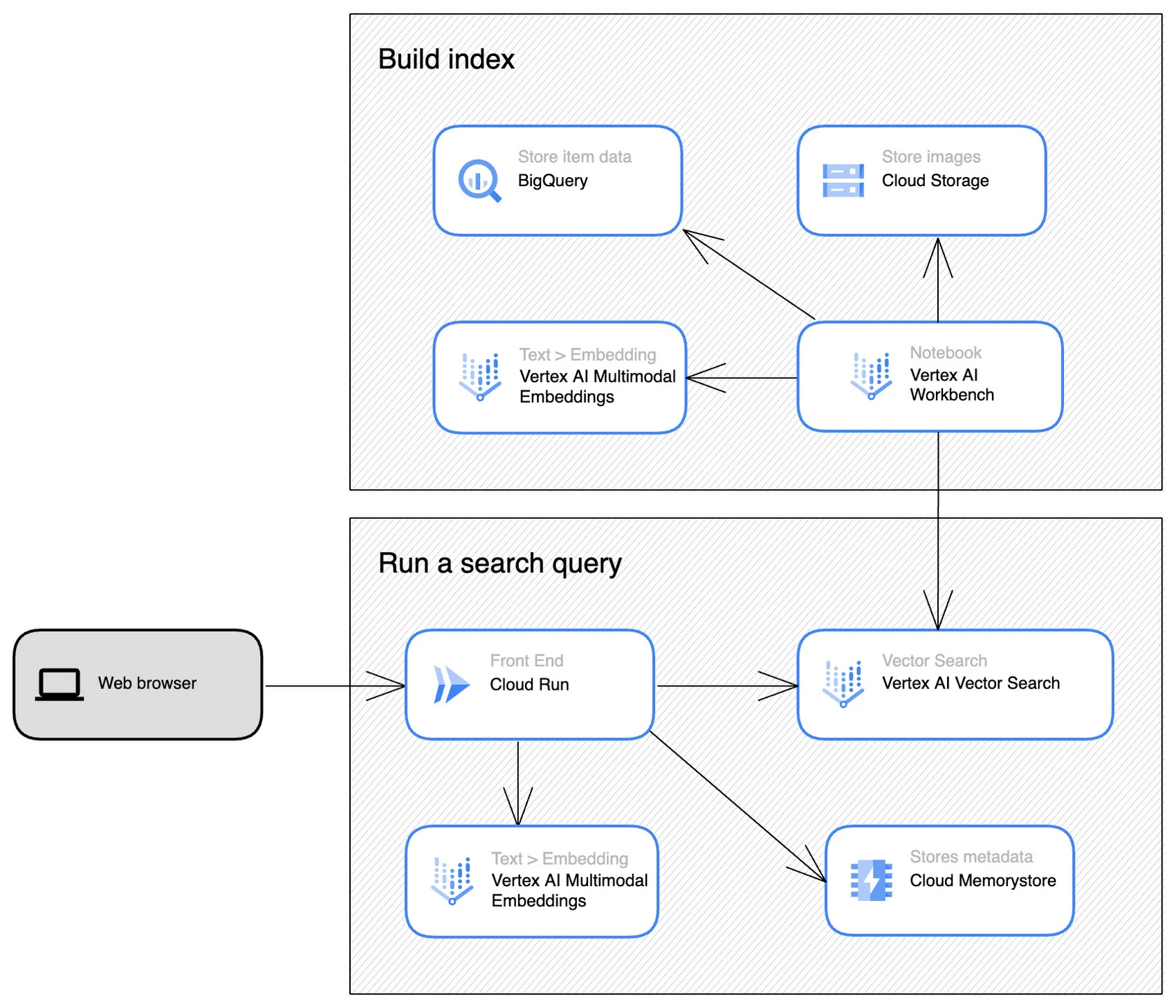Click the "Store images" caption text

click(x=930, y=157)
